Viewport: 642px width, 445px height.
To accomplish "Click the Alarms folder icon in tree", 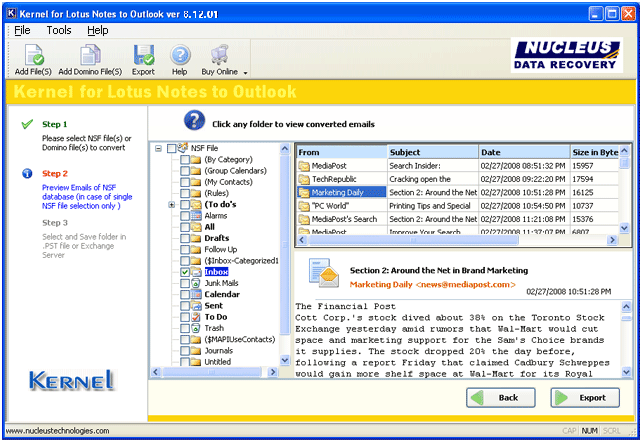I will point(196,216).
